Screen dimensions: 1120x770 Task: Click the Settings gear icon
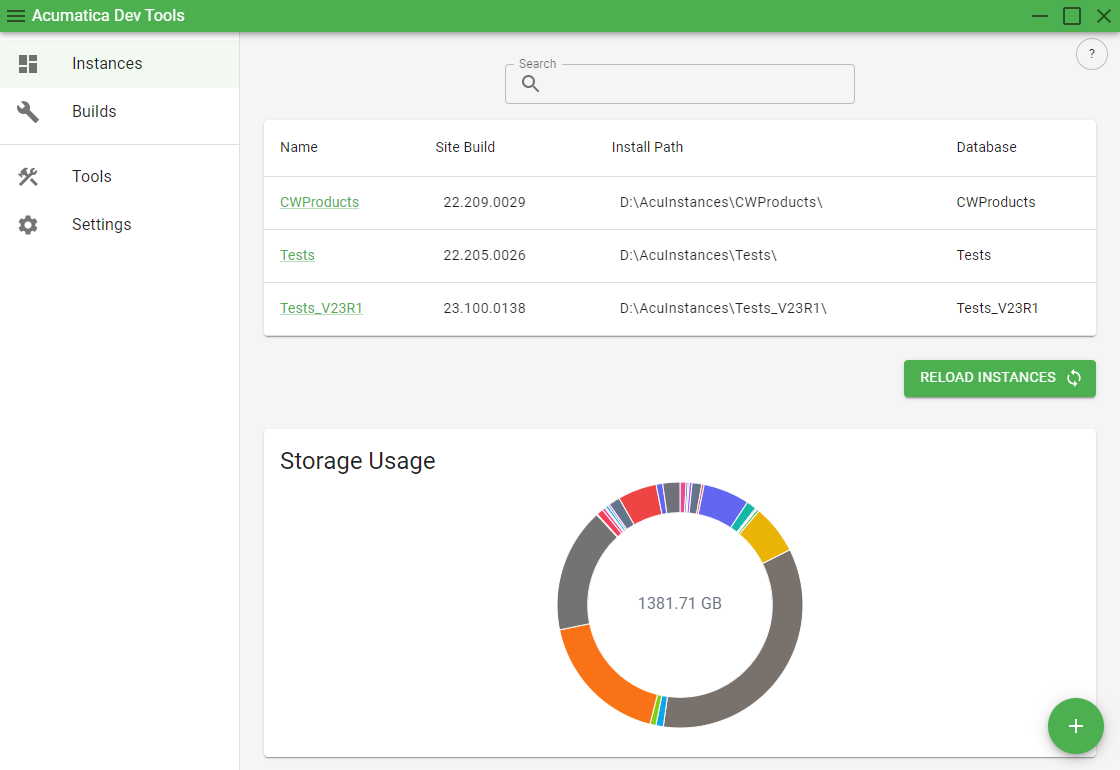click(28, 224)
